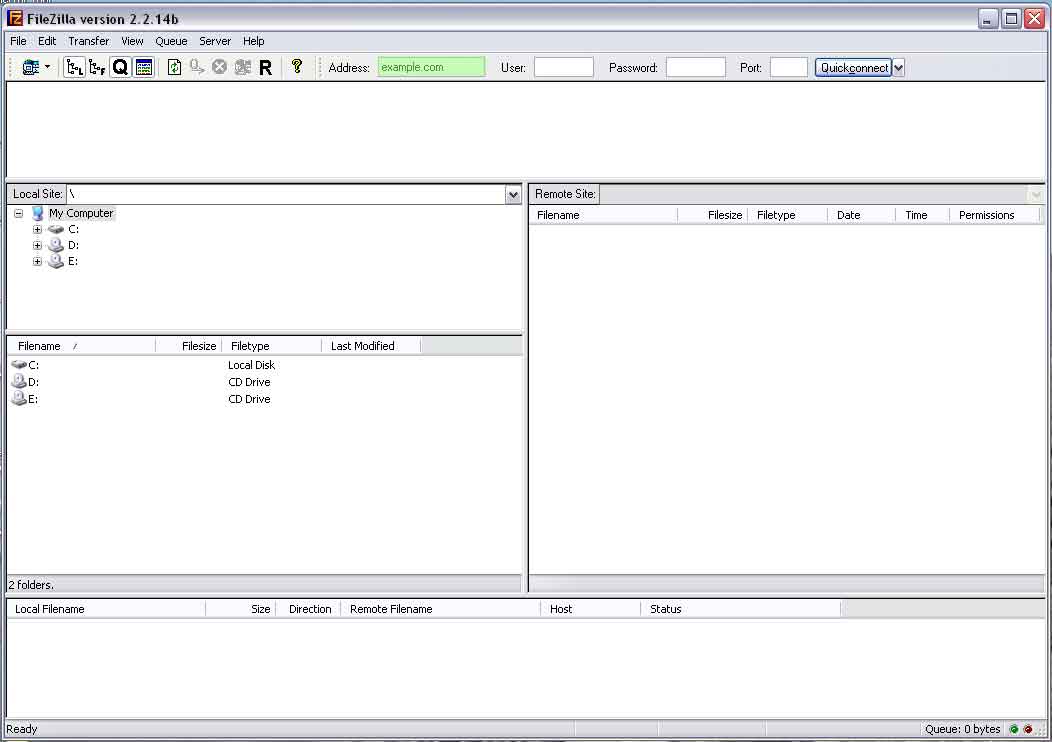
Task: Click the D: drive icon in the tree
Action: 56,246
